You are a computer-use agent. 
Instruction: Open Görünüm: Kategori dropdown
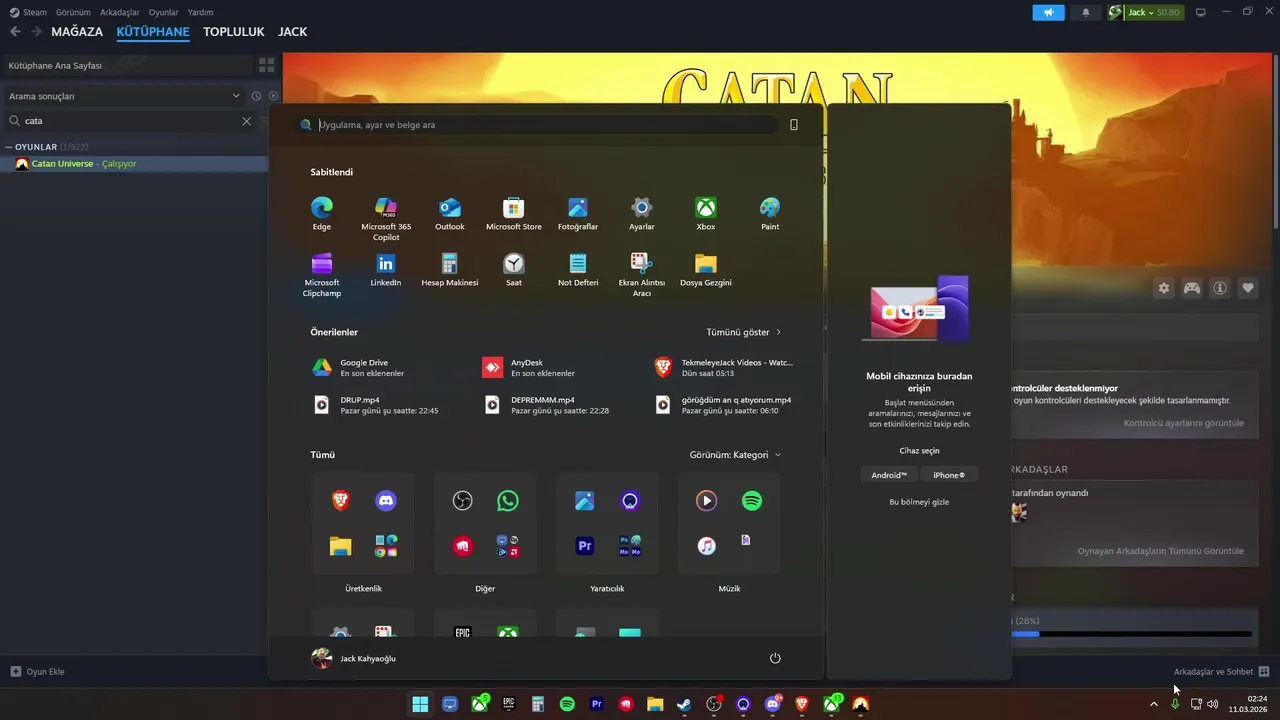coord(735,455)
